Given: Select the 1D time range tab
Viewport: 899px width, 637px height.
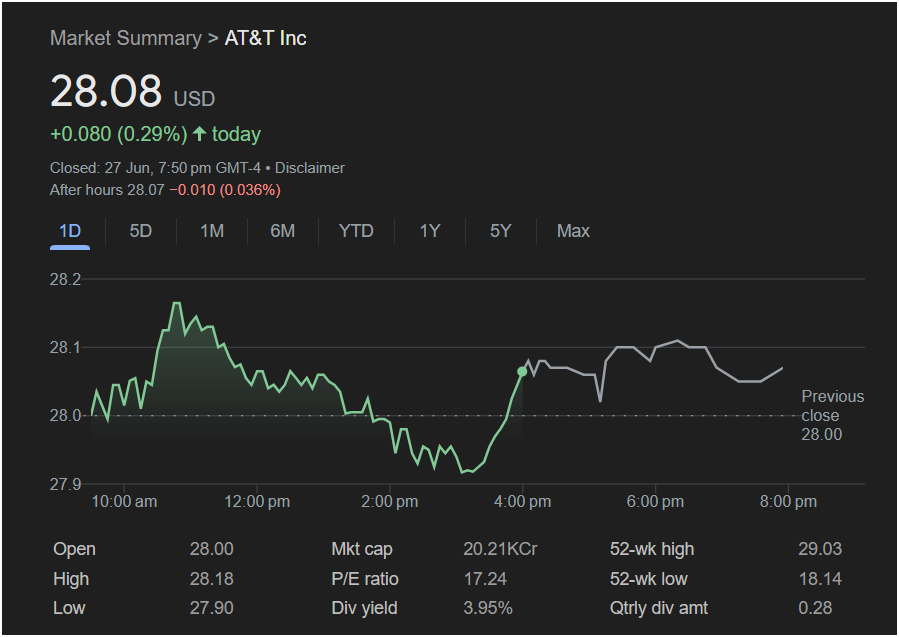Looking at the screenshot, I should (x=70, y=231).
